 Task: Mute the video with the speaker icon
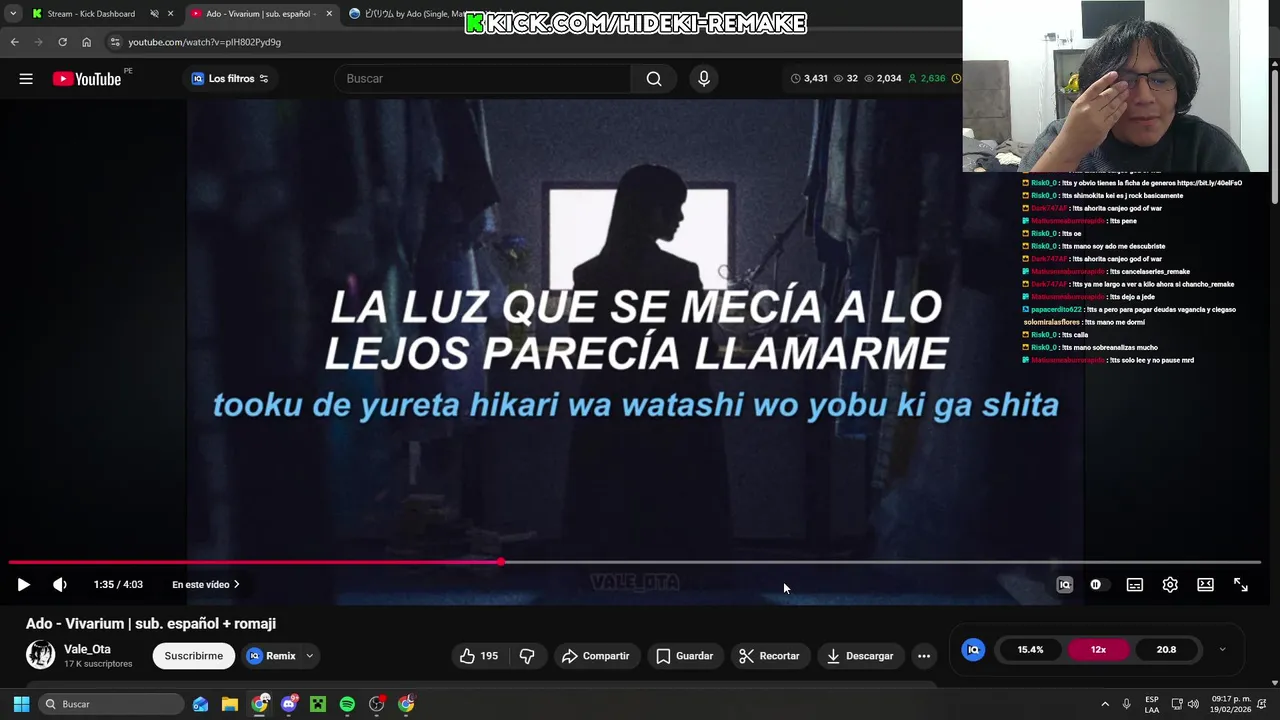[60, 585]
